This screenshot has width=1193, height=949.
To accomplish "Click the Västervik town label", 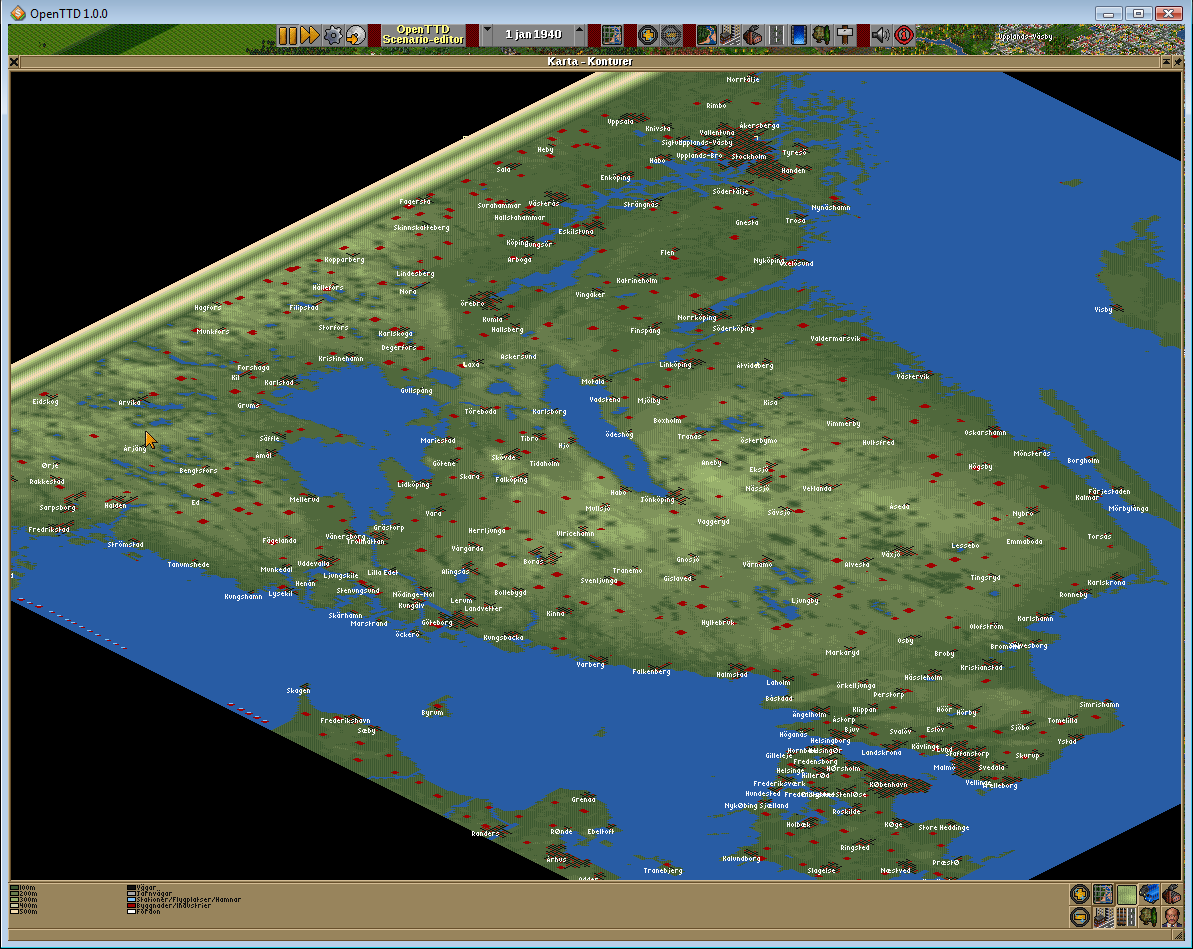I will (x=913, y=377).
